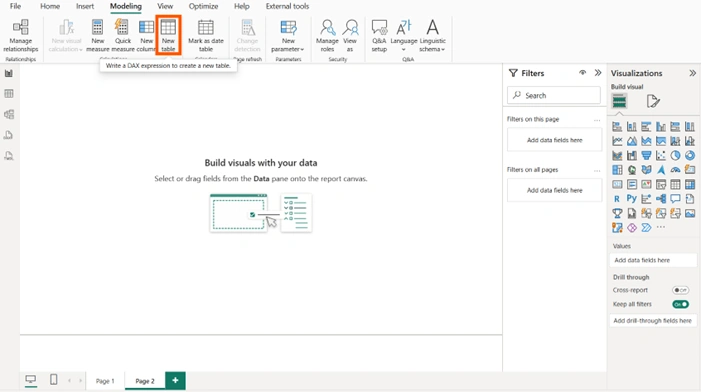
Task: Collapse the Filters pane
Action: tap(598, 73)
